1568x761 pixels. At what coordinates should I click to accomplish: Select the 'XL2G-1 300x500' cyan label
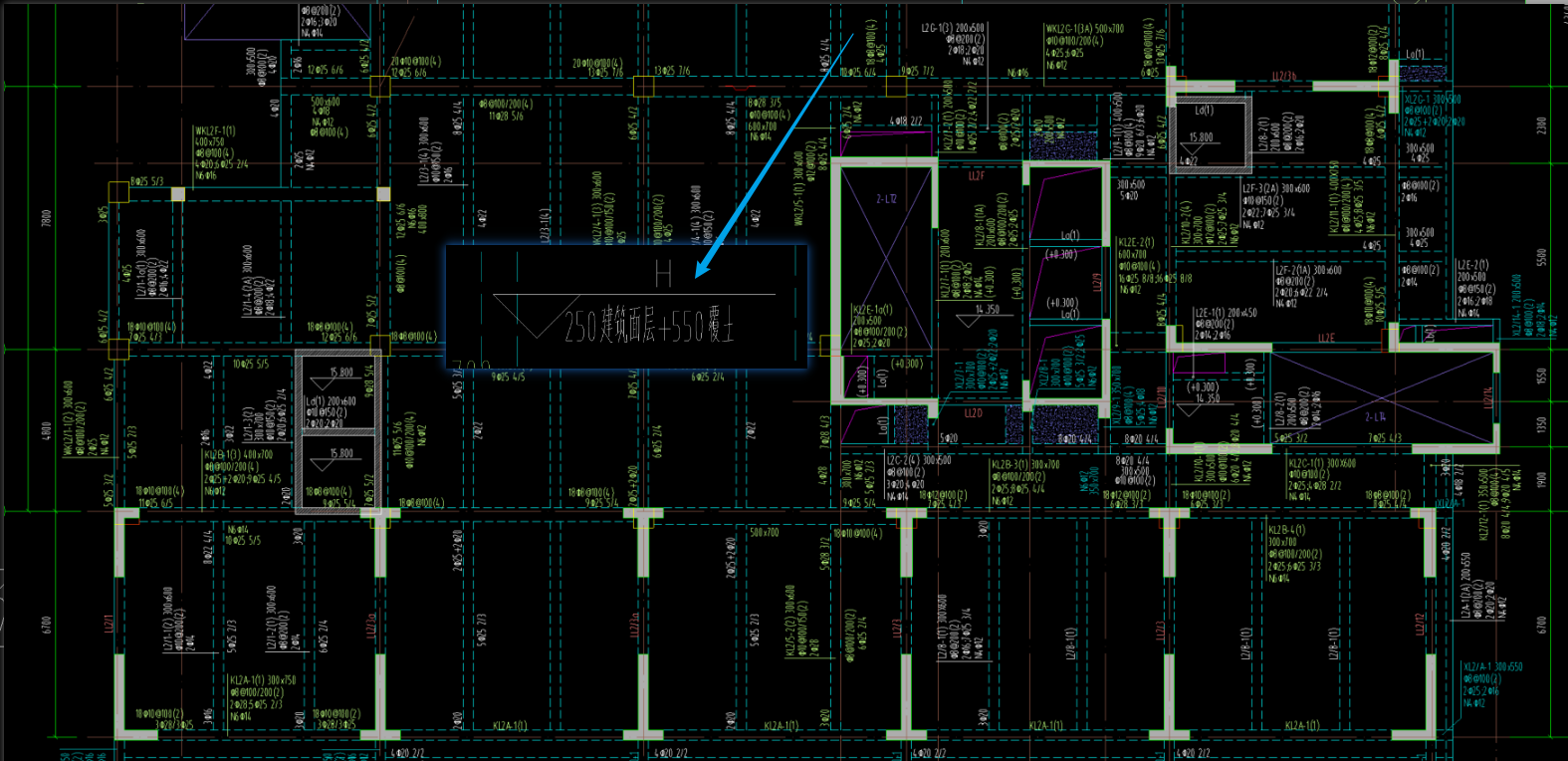click(x=1433, y=100)
